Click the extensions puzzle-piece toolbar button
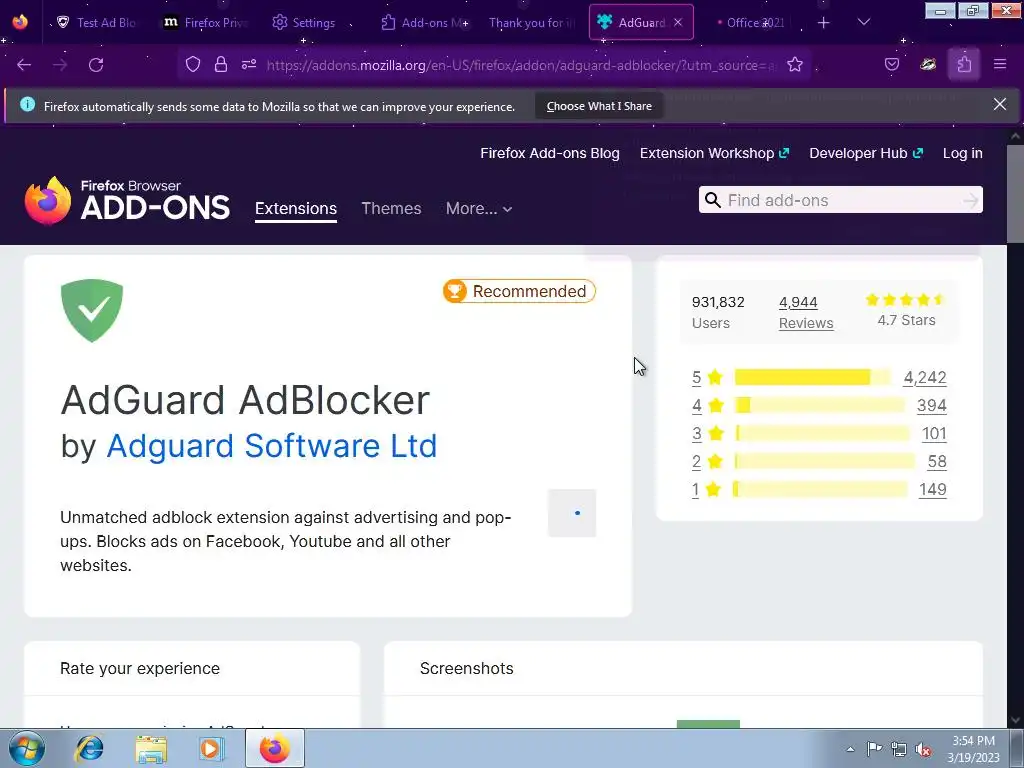The image size is (1024, 768). [x=964, y=64]
